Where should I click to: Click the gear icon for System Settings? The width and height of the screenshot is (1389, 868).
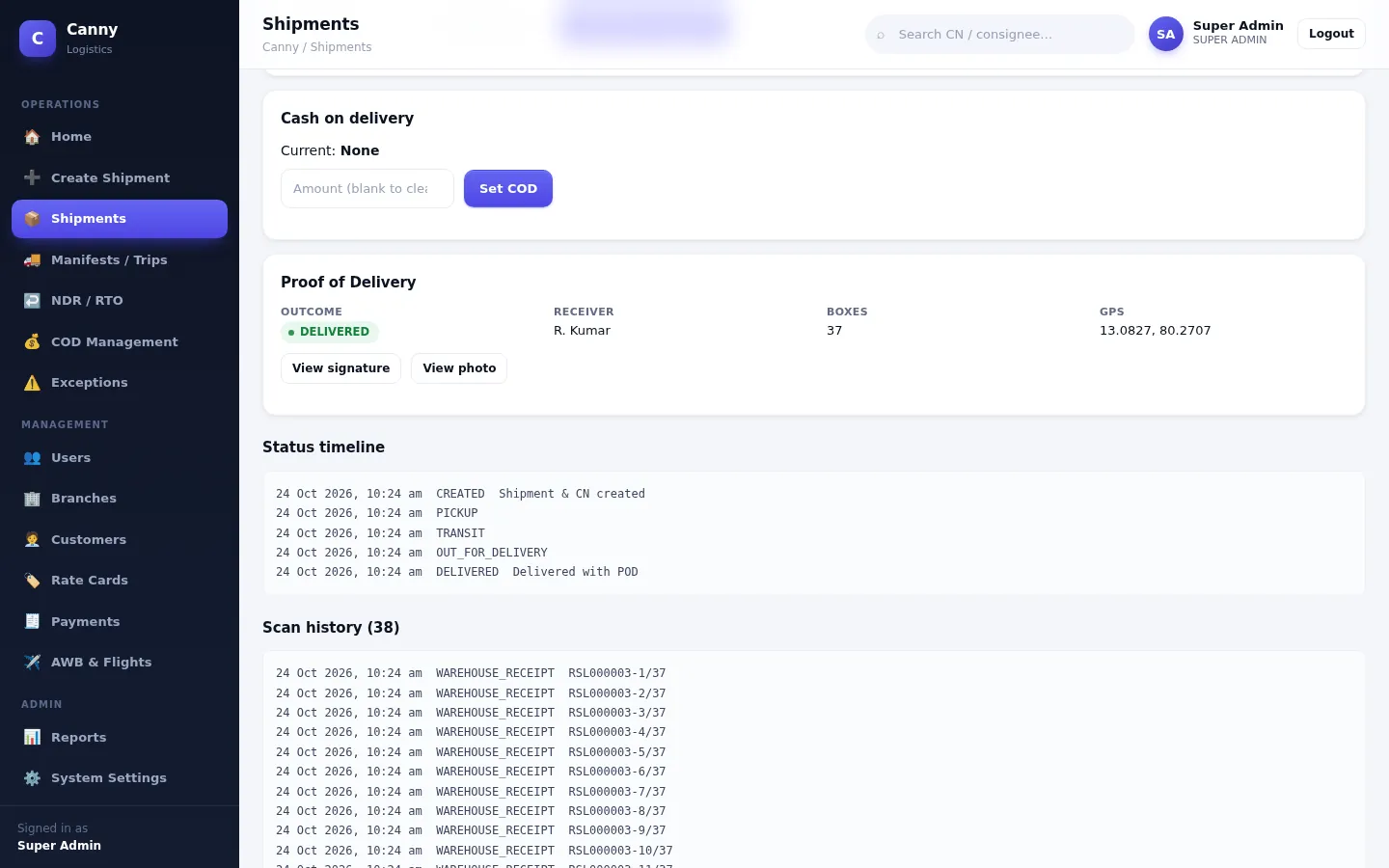32,778
